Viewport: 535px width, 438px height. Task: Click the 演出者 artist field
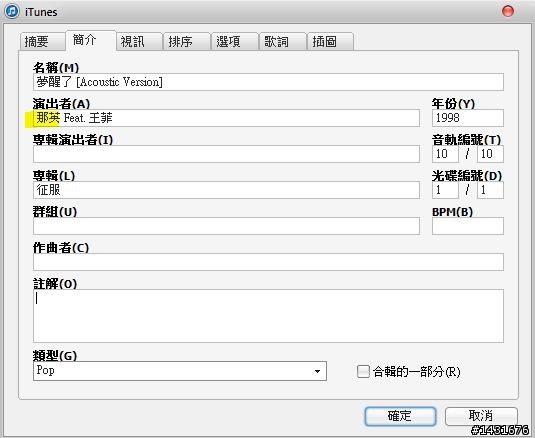(x=226, y=118)
